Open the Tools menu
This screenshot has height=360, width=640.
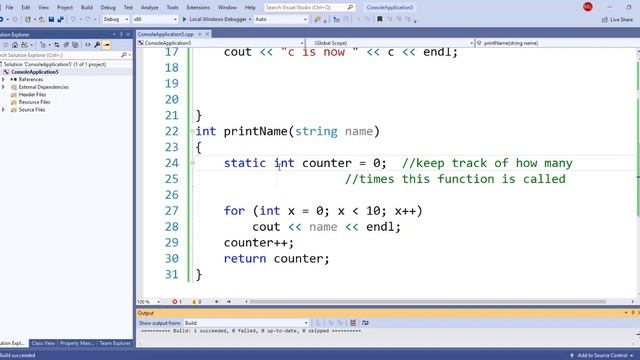click(x=172, y=7)
